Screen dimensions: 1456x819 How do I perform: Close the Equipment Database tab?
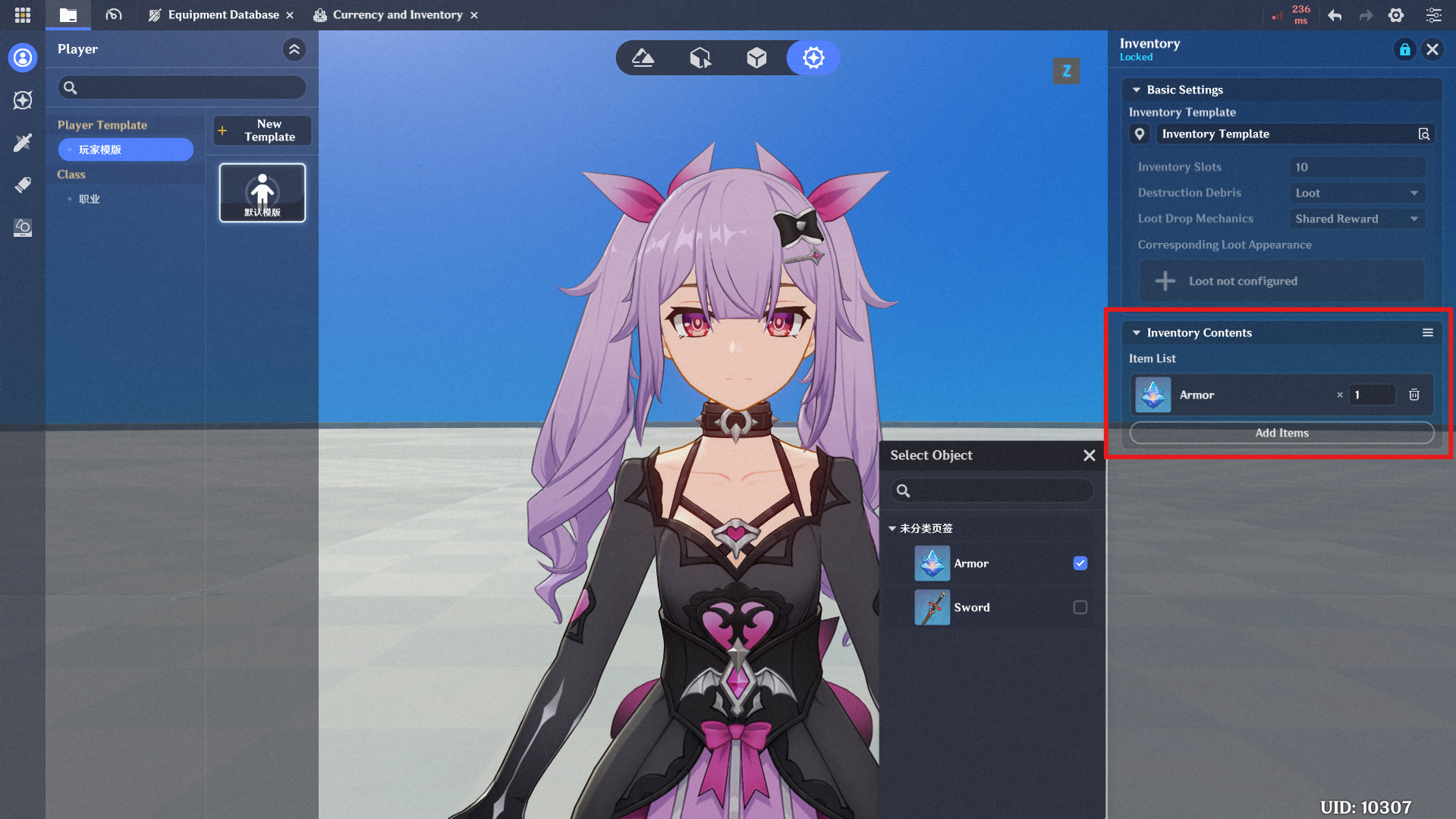tap(290, 15)
